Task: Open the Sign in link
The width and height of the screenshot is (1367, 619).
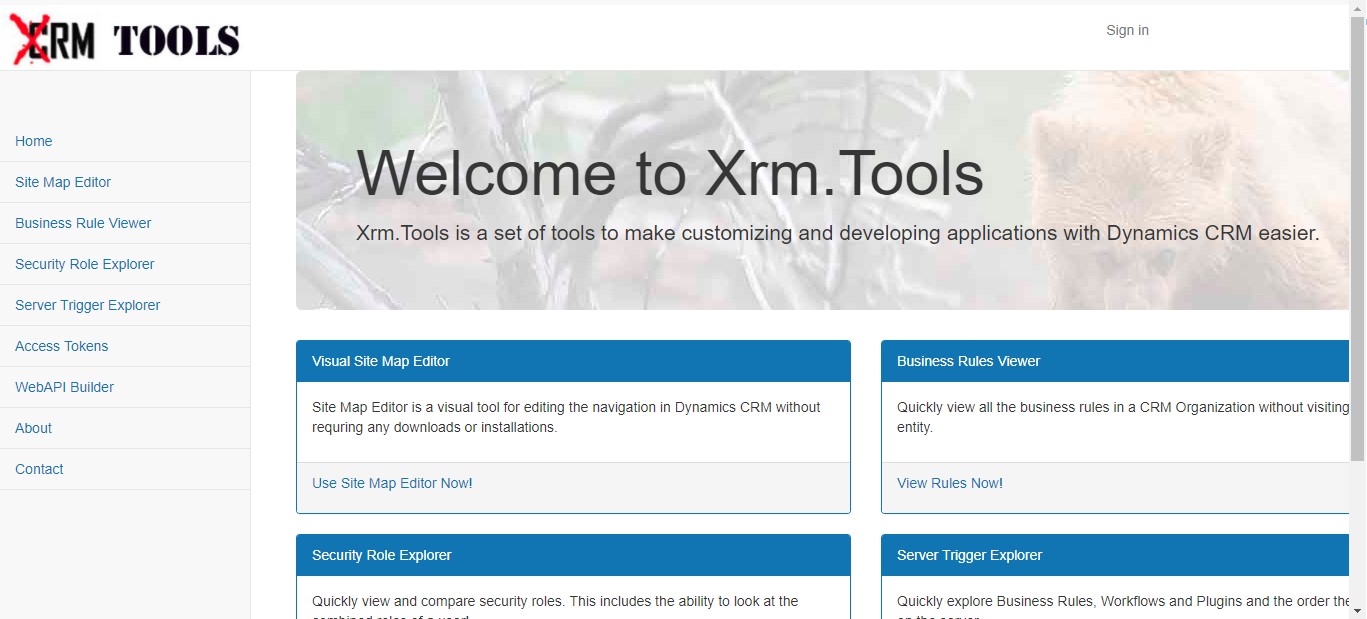Action: tap(1127, 30)
